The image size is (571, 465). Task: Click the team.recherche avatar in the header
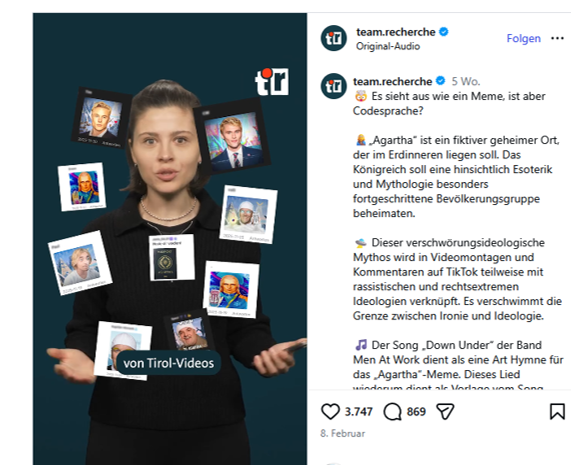coord(334,38)
